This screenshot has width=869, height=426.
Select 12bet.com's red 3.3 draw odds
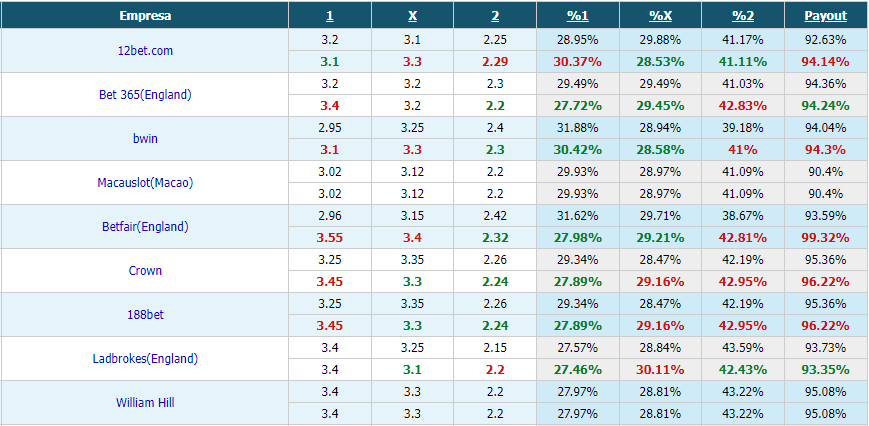[412, 62]
